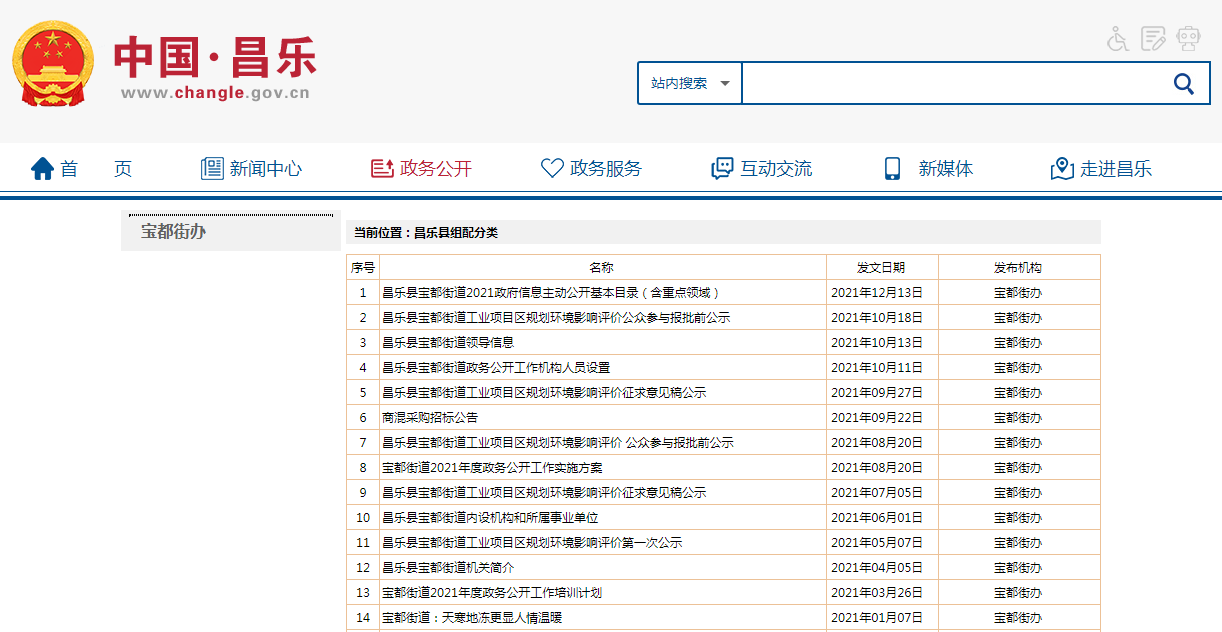Image resolution: width=1222 pixels, height=632 pixels.
Task: Open 宝都街道2021年度政务公开工作实施方案
Action: [492, 467]
